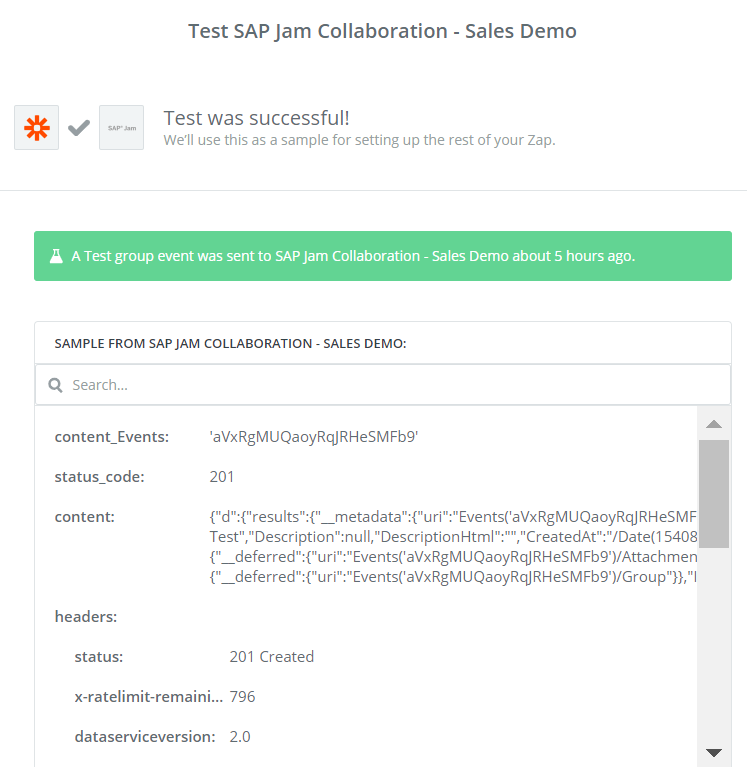Select the content_Events label
Image resolution: width=747 pixels, height=767 pixels.
click(112, 437)
